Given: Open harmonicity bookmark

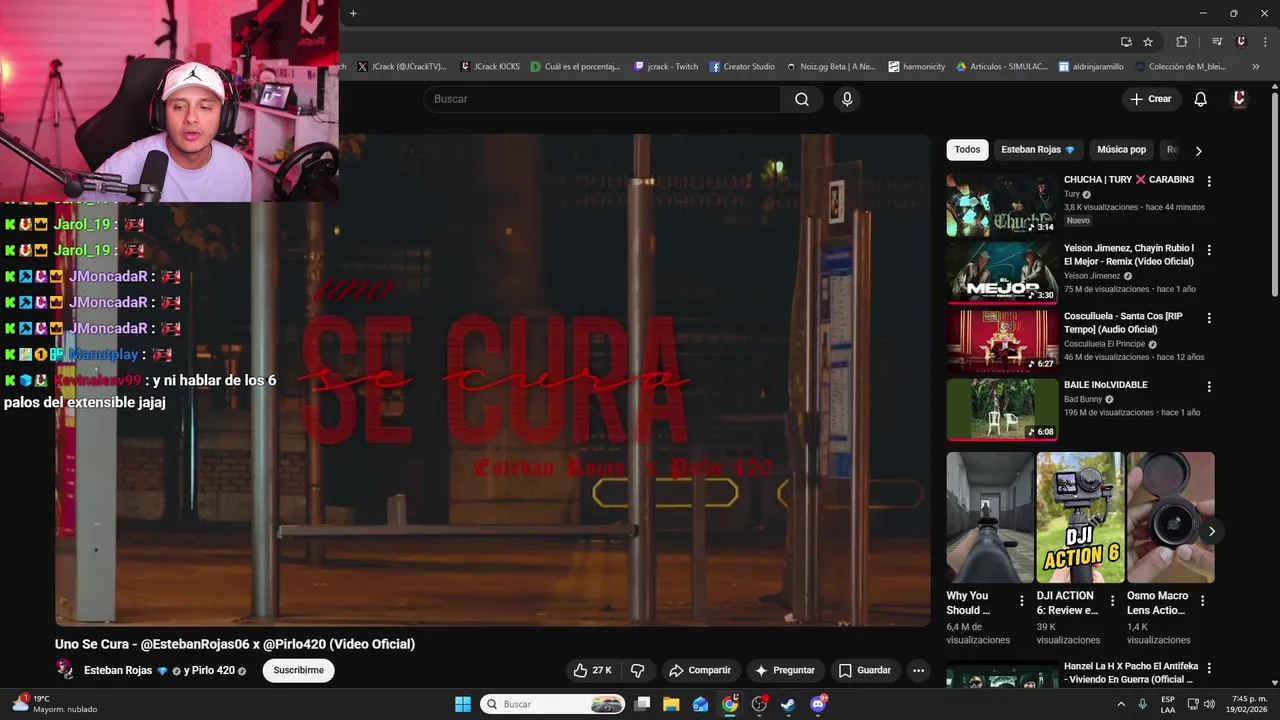Looking at the screenshot, I should [917, 67].
